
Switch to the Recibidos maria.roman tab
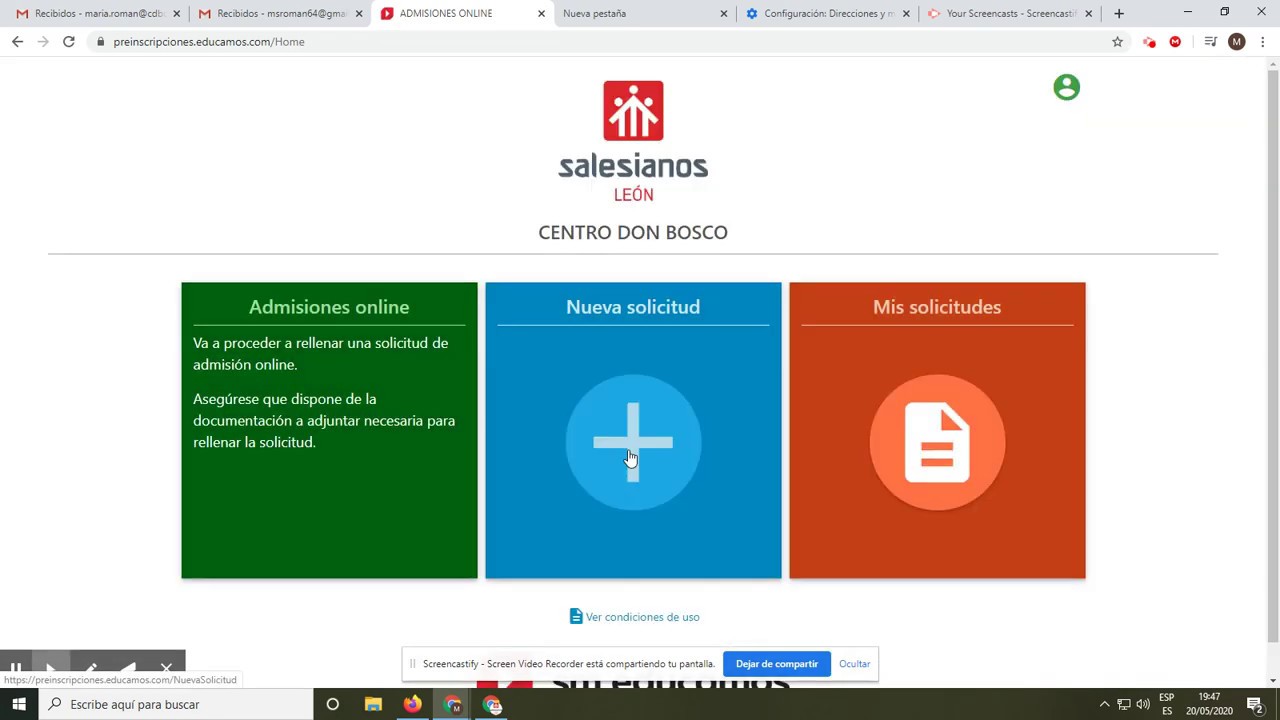click(99, 14)
